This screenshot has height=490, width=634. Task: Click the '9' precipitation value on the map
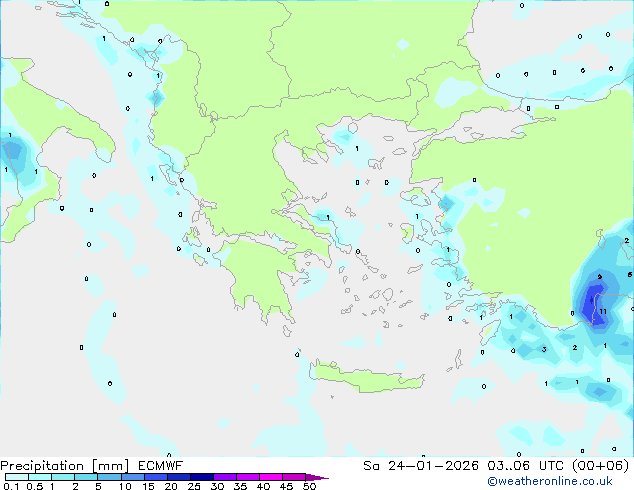[600, 277]
